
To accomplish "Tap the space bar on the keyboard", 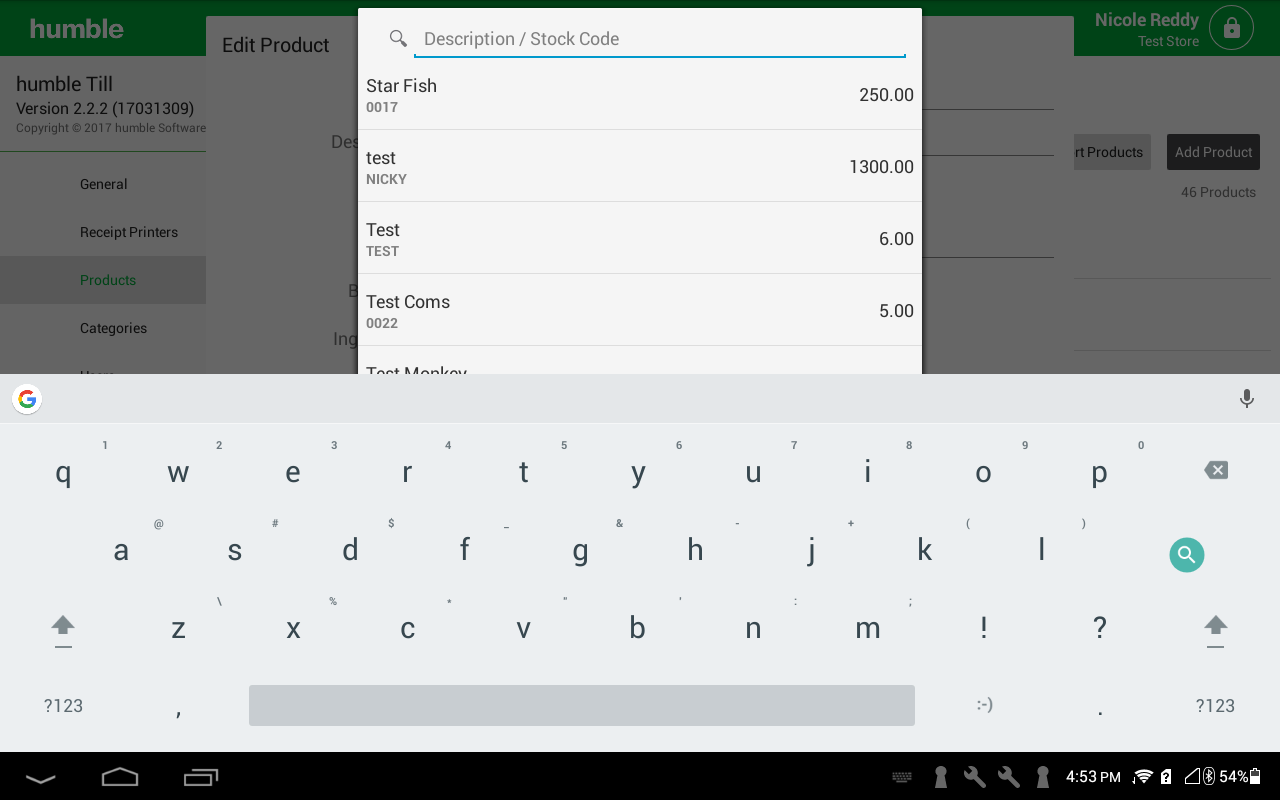I will [582, 705].
